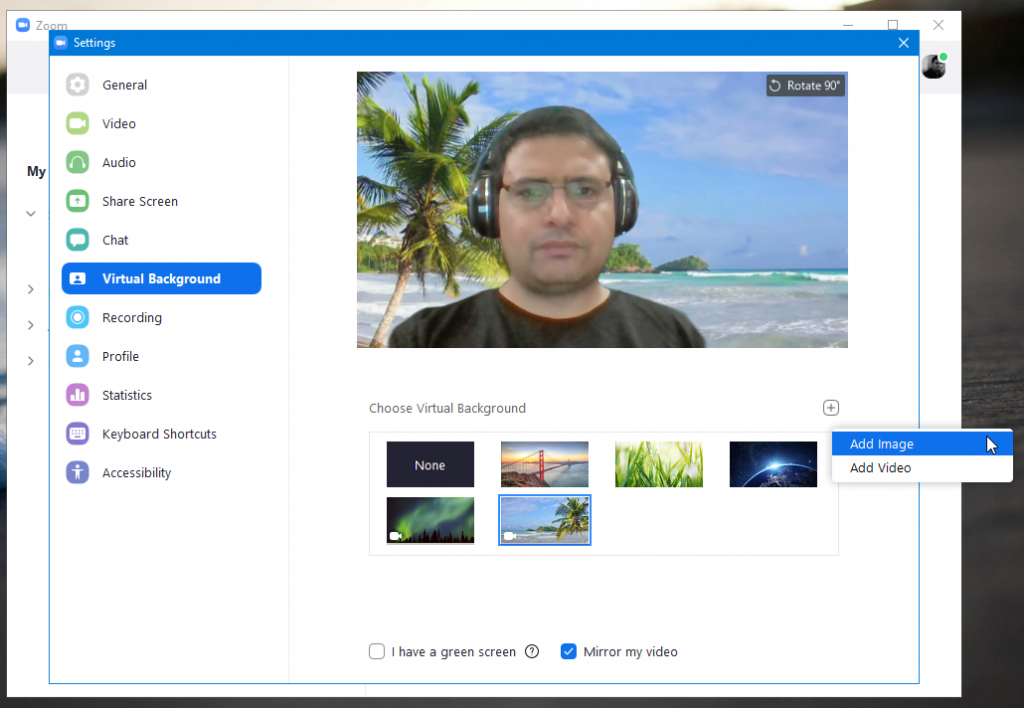Enable the I have a green screen checkbox
Image resolution: width=1024 pixels, height=708 pixels.
tap(376, 651)
